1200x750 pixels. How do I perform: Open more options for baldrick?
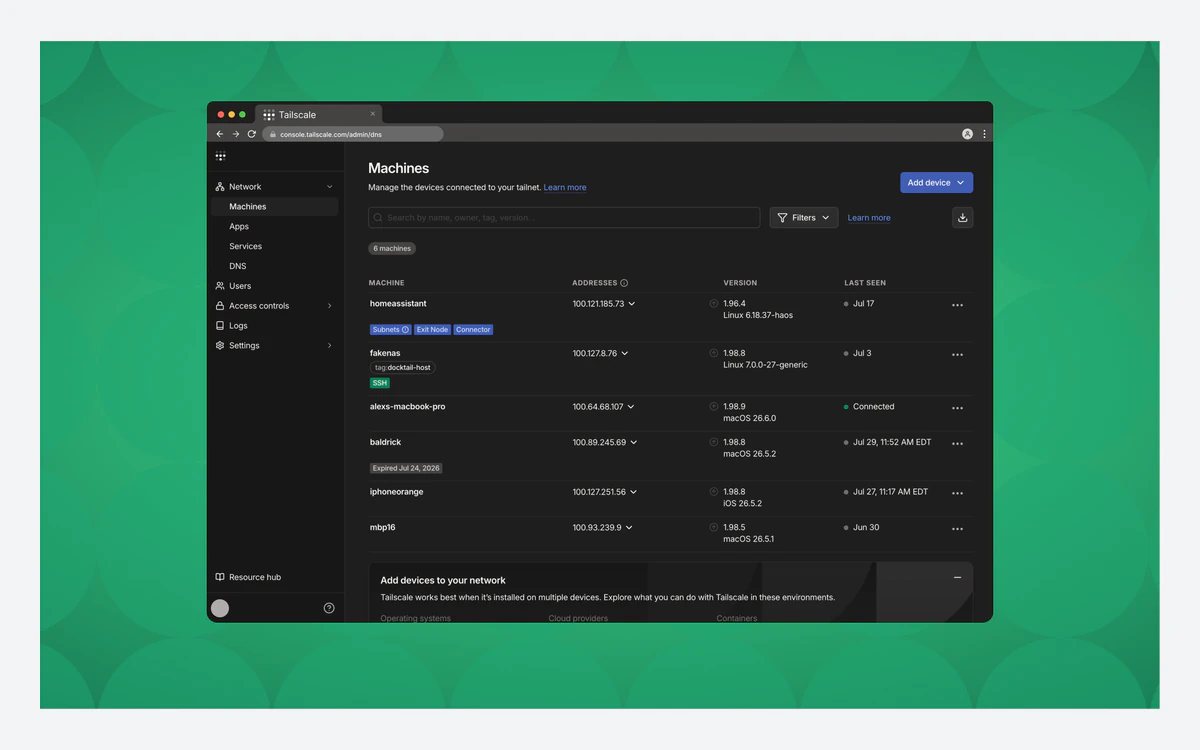957,444
